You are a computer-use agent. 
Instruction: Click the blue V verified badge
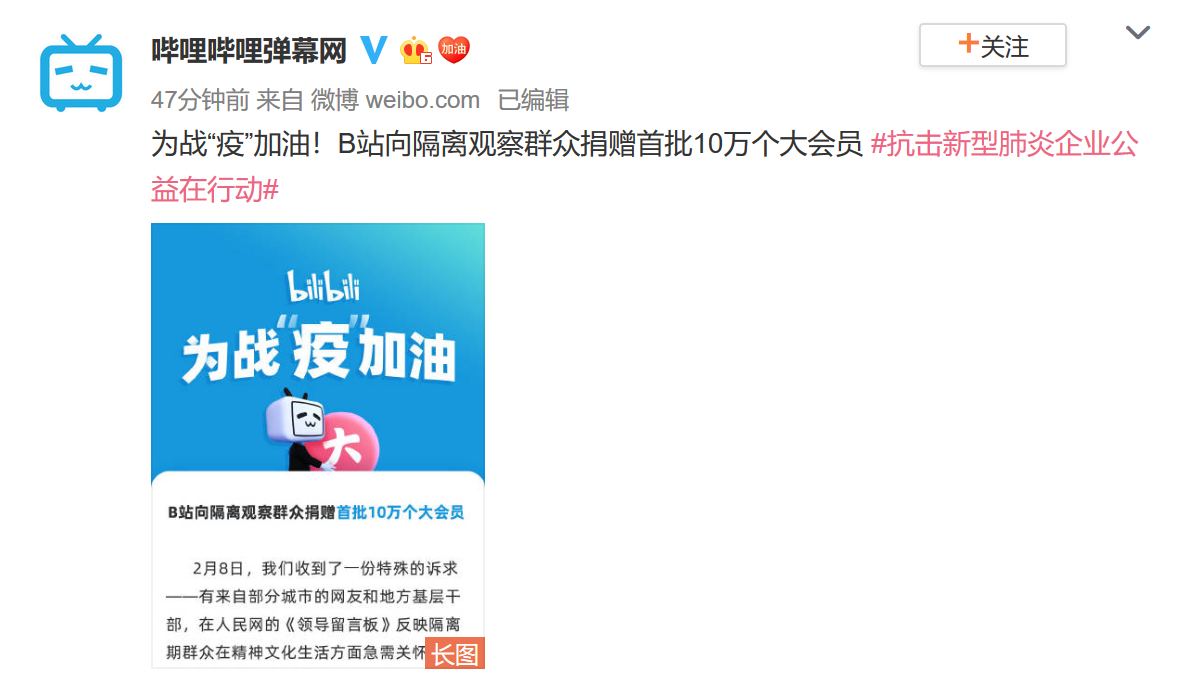(373, 50)
